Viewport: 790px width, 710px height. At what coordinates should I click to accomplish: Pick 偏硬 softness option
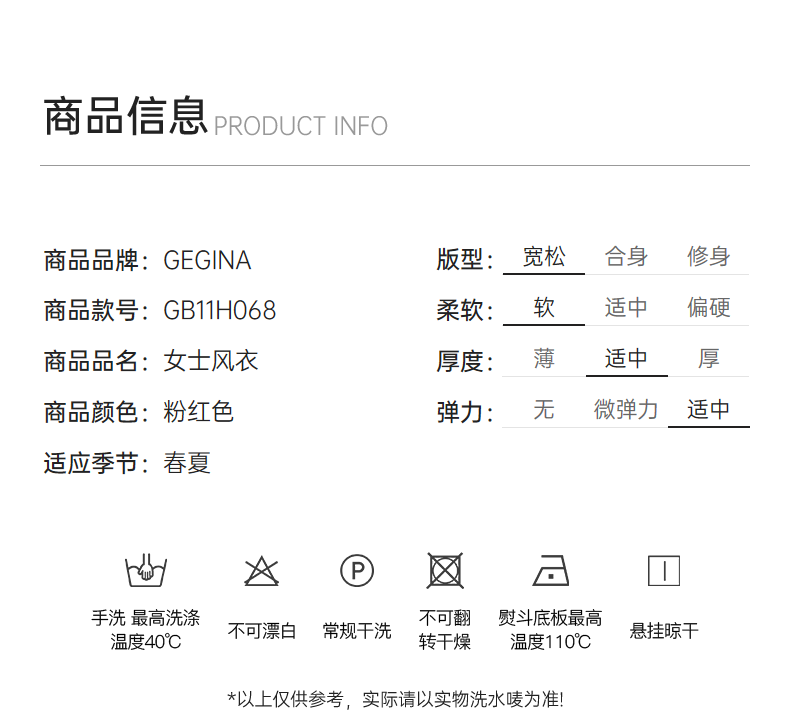[708, 308]
